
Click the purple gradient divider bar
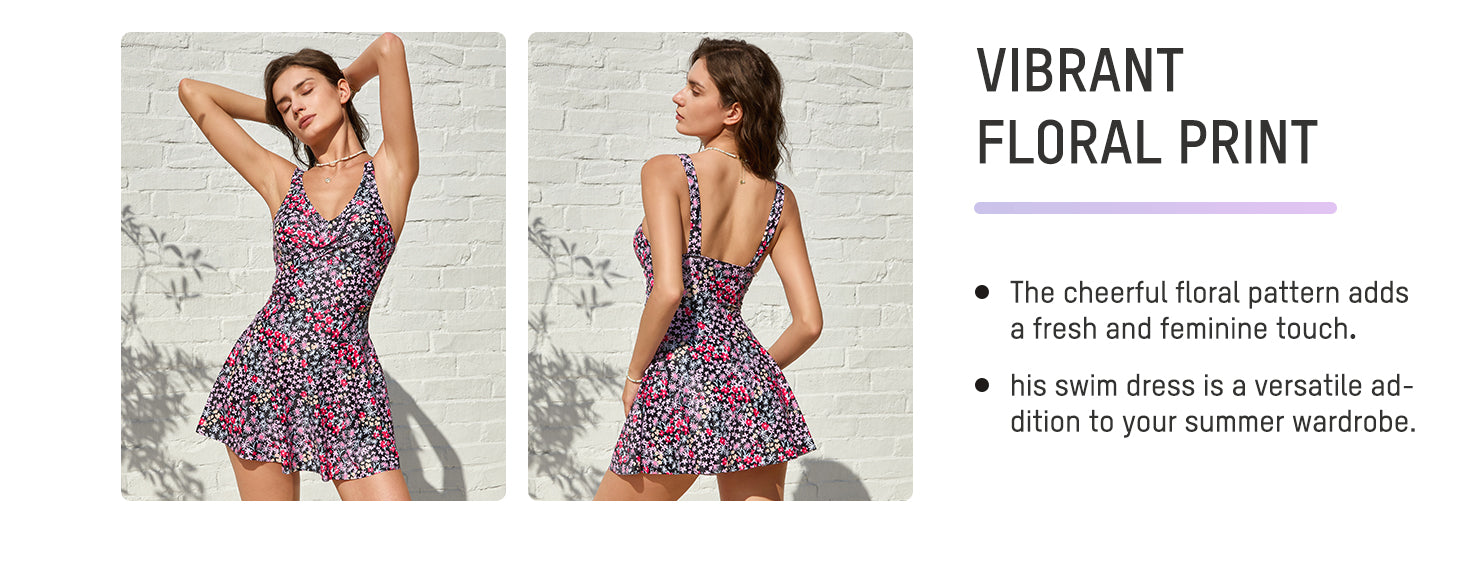point(1155,208)
